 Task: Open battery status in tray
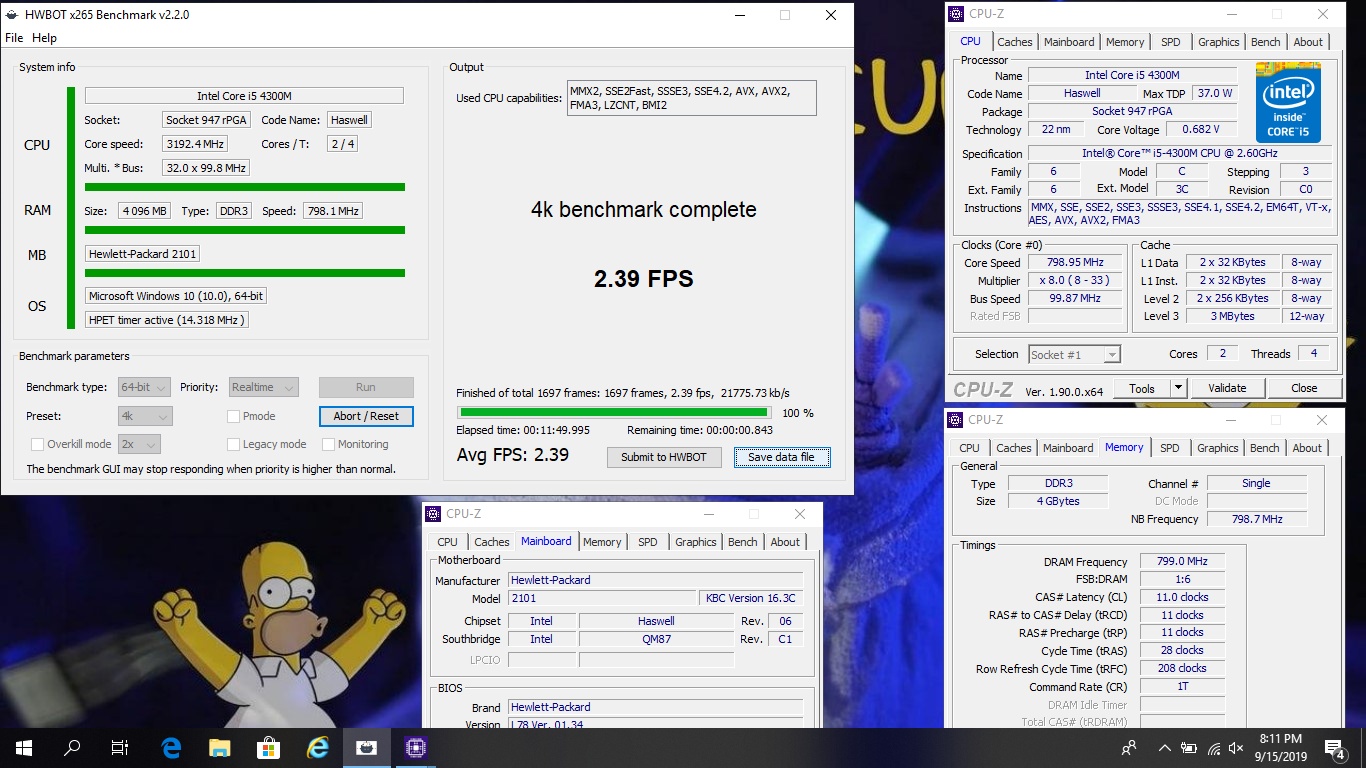(x=1189, y=747)
